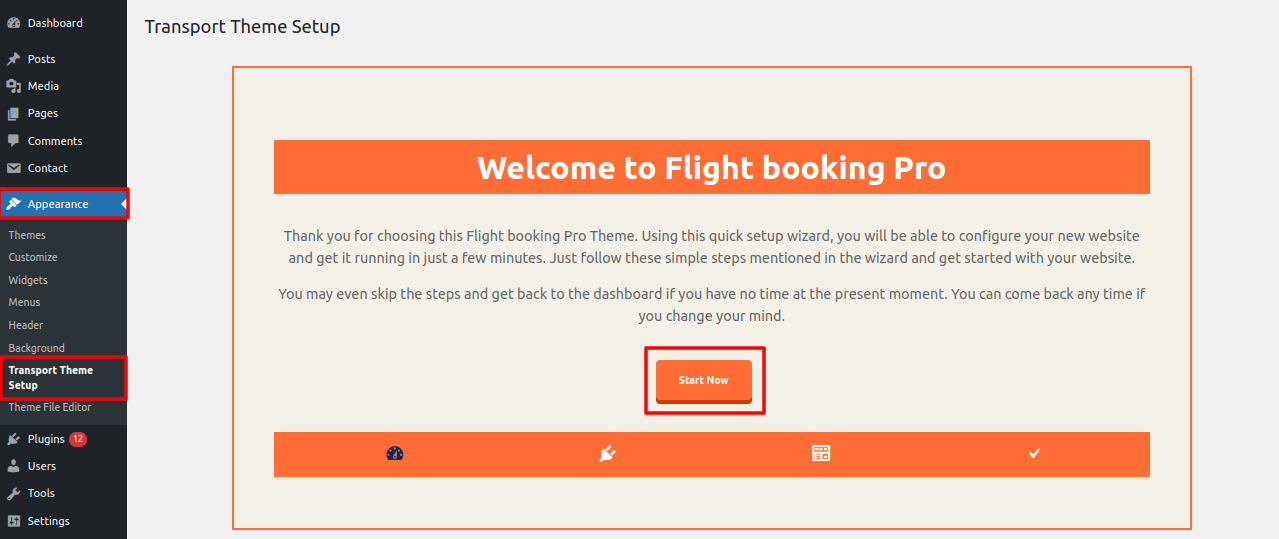
Task: Click the Posts pushpin icon
Action: 14,59
